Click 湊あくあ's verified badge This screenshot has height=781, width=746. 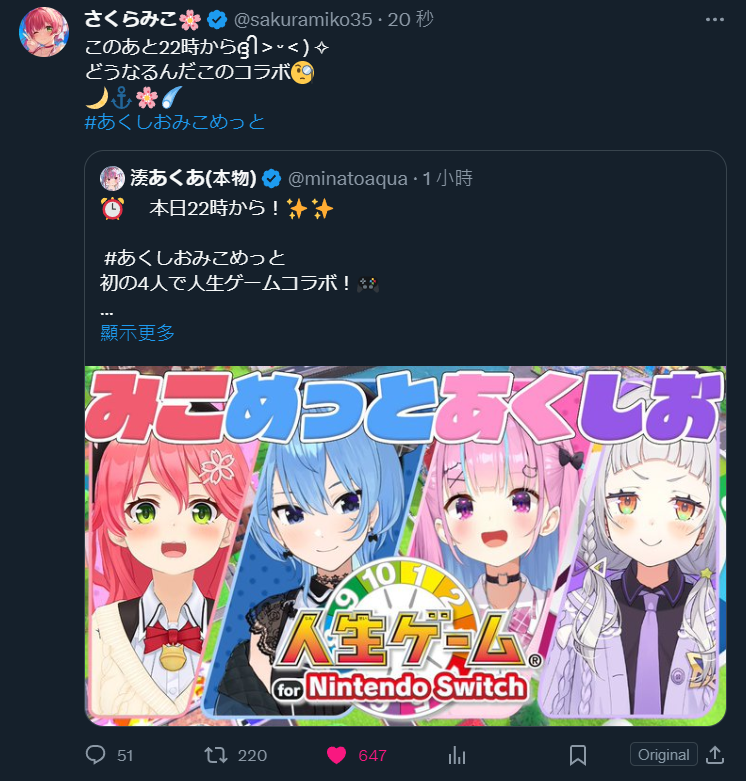pos(271,178)
